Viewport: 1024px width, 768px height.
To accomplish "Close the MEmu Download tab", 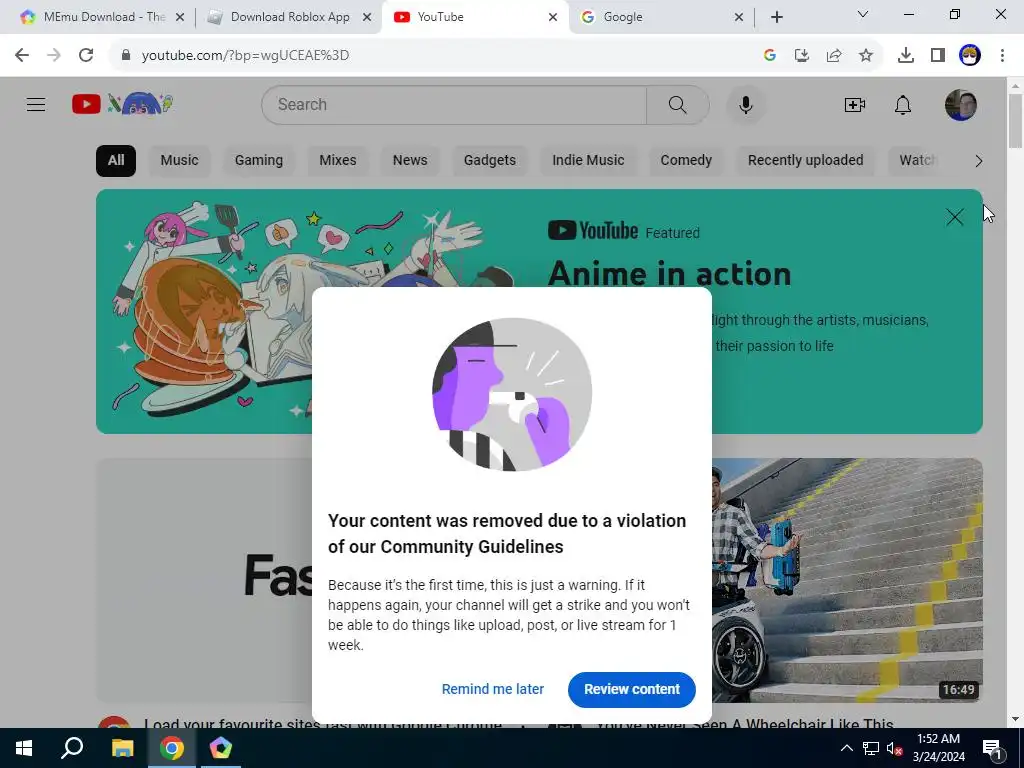I will tap(180, 17).
